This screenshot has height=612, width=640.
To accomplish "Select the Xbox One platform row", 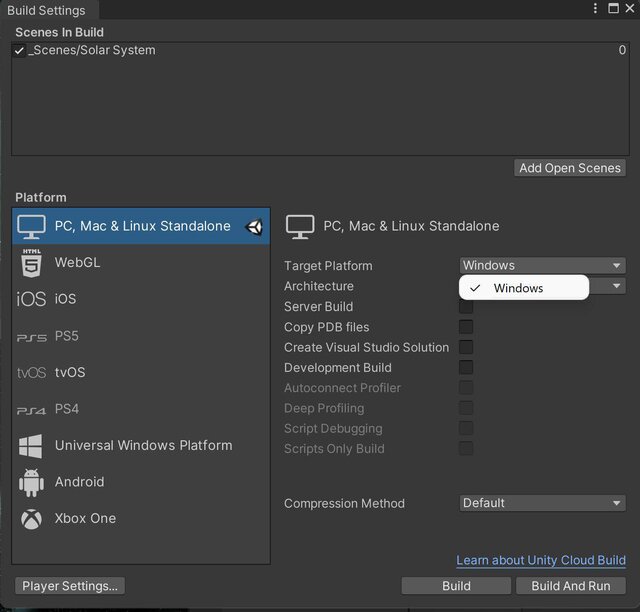I will pos(141,519).
